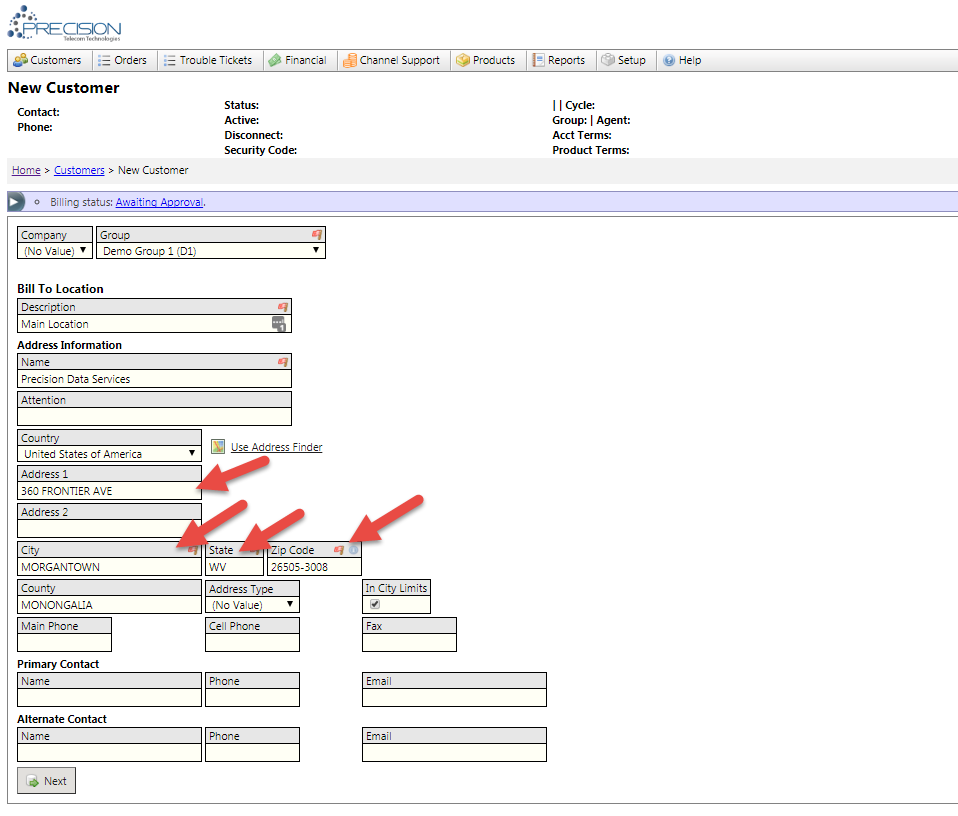This screenshot has width=958, height=816.
Task: Open the Reports menu
Action: coord(558,61)
